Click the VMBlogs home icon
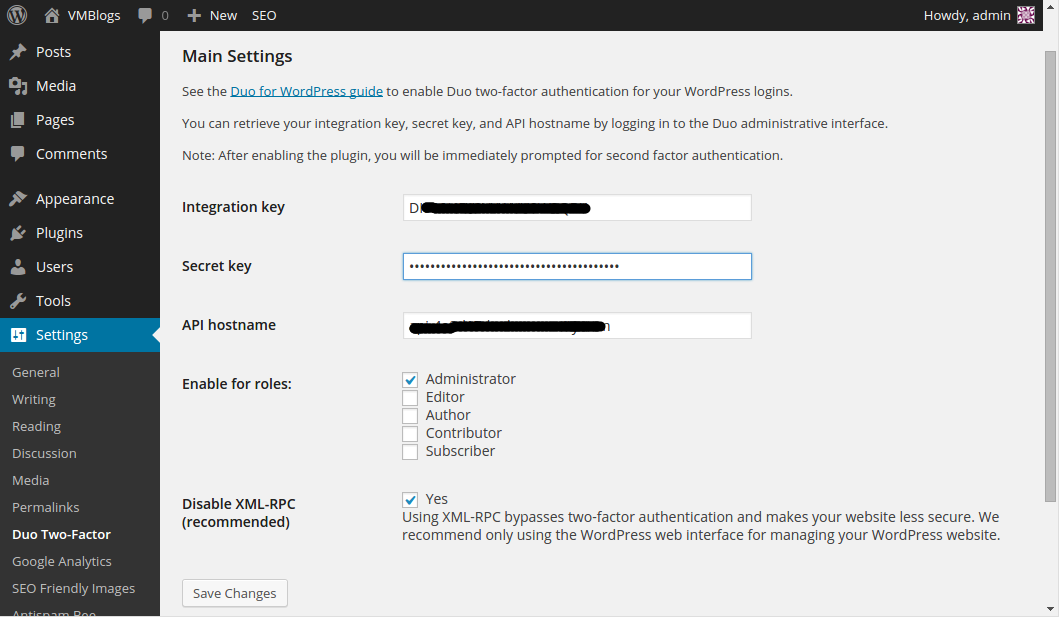 pos(52,15)
